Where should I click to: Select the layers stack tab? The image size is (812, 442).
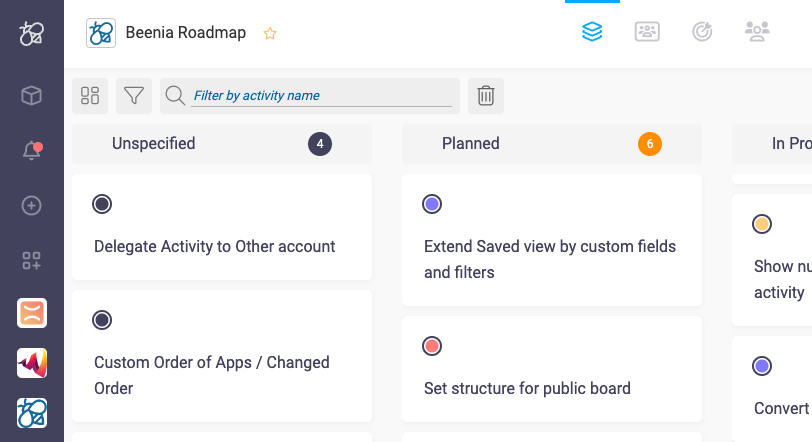click(x=592, y=32)
